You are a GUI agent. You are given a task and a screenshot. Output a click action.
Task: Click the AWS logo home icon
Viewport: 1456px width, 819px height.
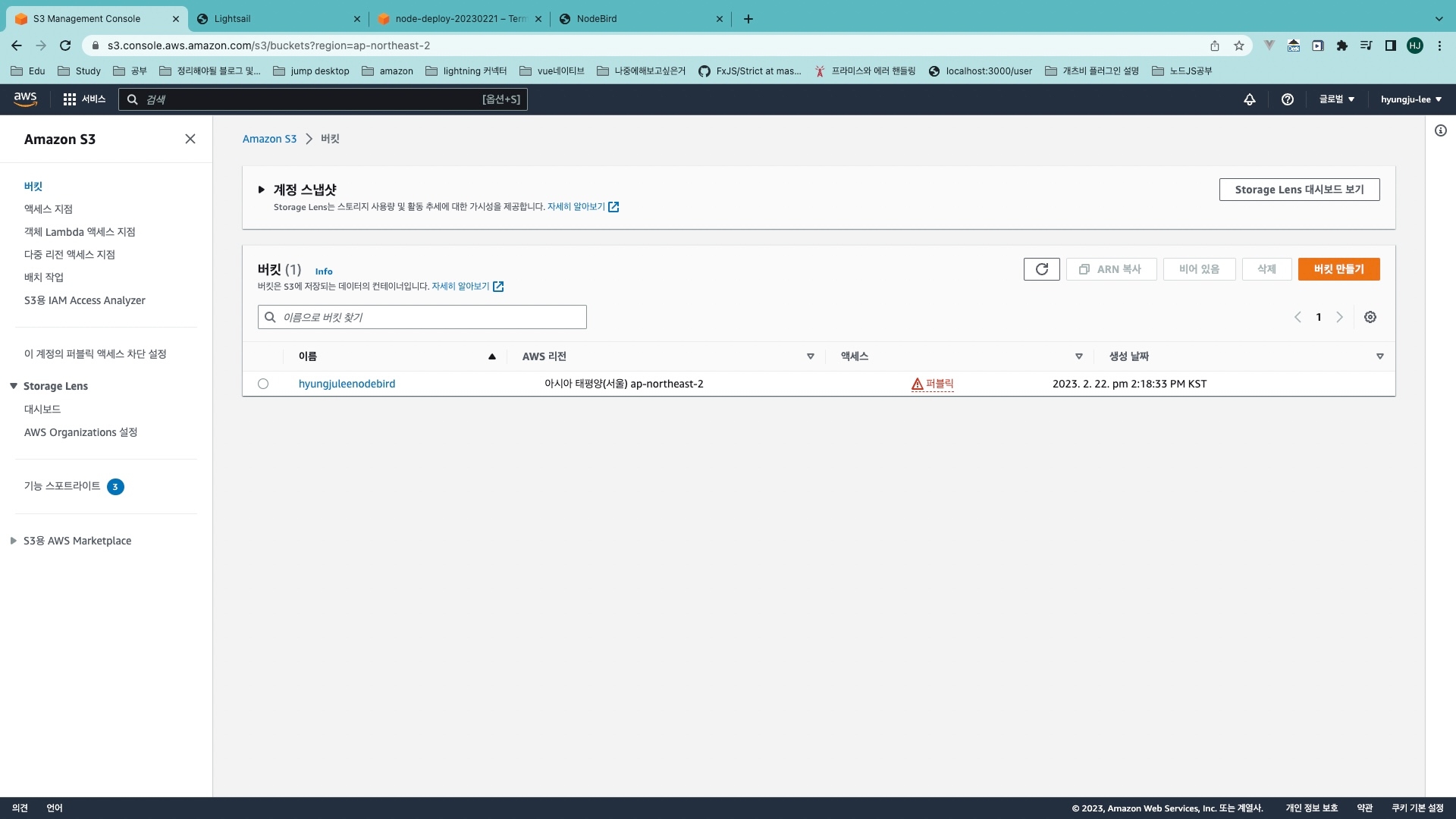(25, 99)
